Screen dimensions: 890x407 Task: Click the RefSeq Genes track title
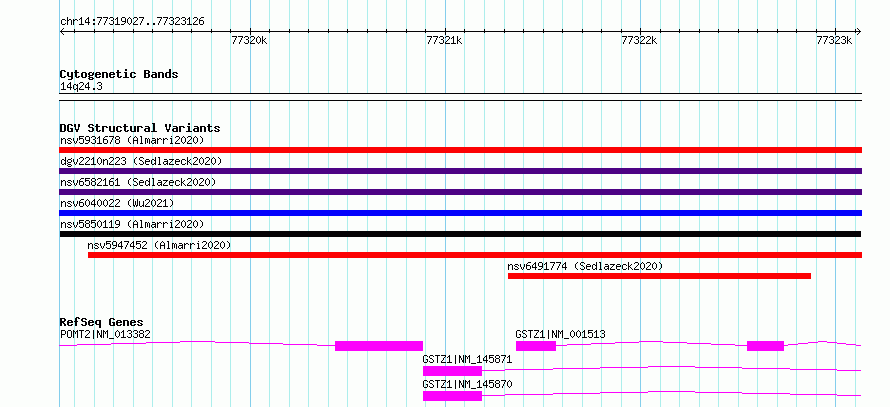tap(101, 322)
